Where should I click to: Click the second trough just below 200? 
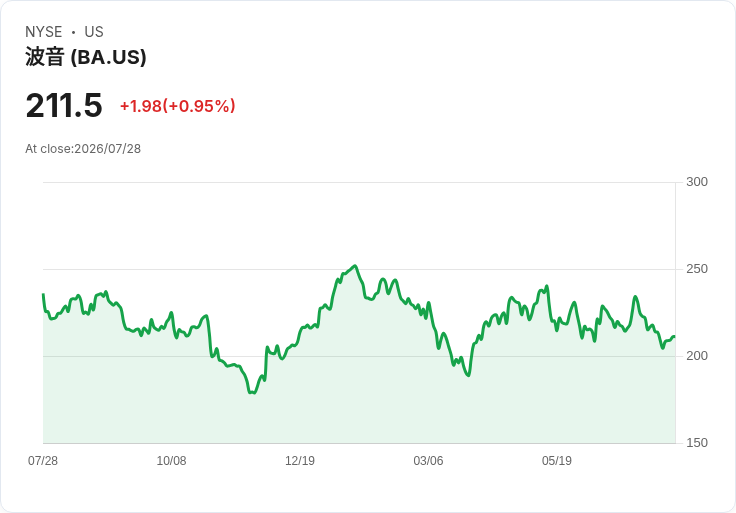(x=468, y=375)
